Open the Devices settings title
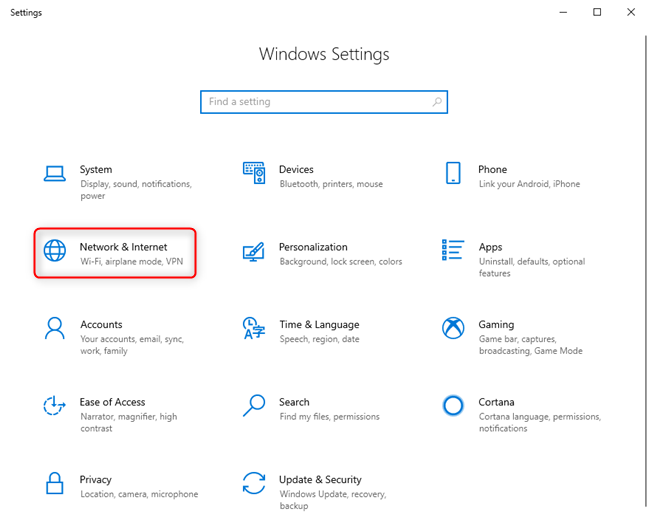Screen dimensions: 648x528 [x=296, y=169]
